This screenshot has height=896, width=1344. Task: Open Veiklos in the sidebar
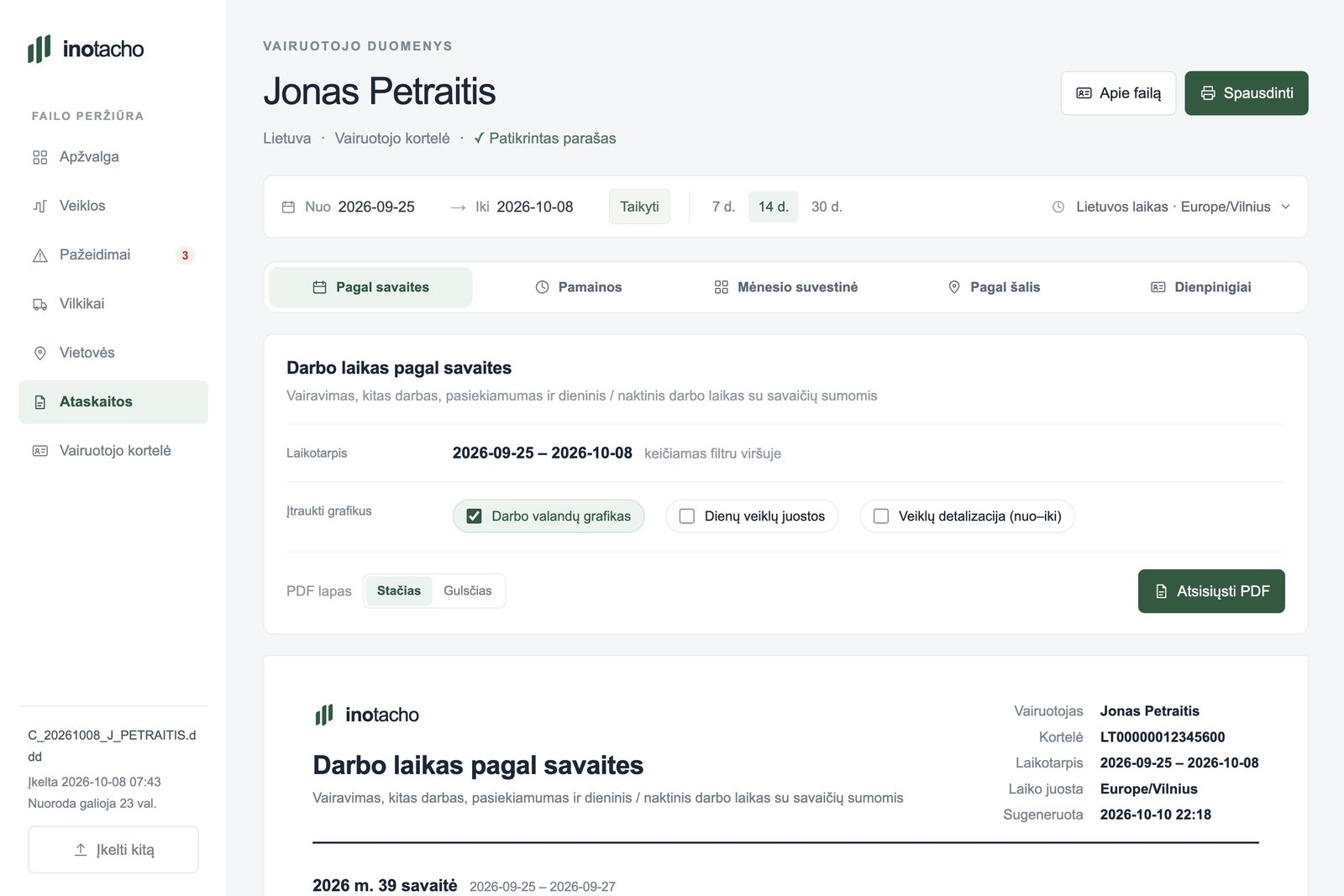point(113,206)
